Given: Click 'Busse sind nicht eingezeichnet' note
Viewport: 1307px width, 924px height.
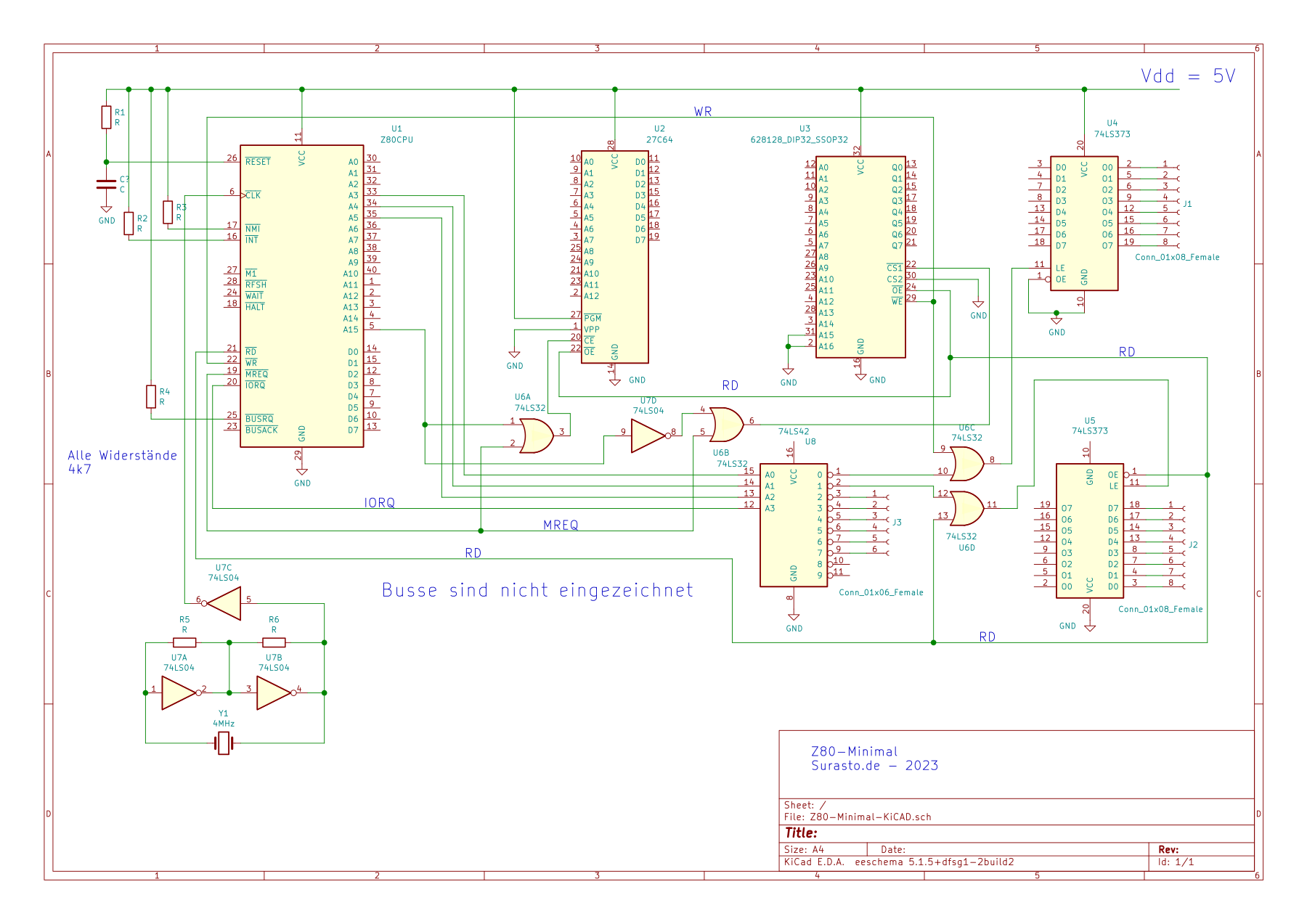Looking at the screenshot, I should coord(537,590).
